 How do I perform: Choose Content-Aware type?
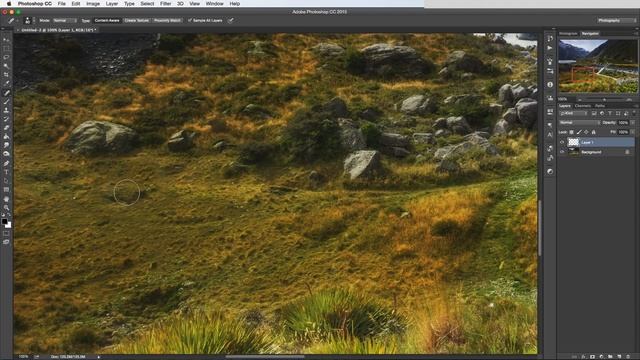coord(107,20)
